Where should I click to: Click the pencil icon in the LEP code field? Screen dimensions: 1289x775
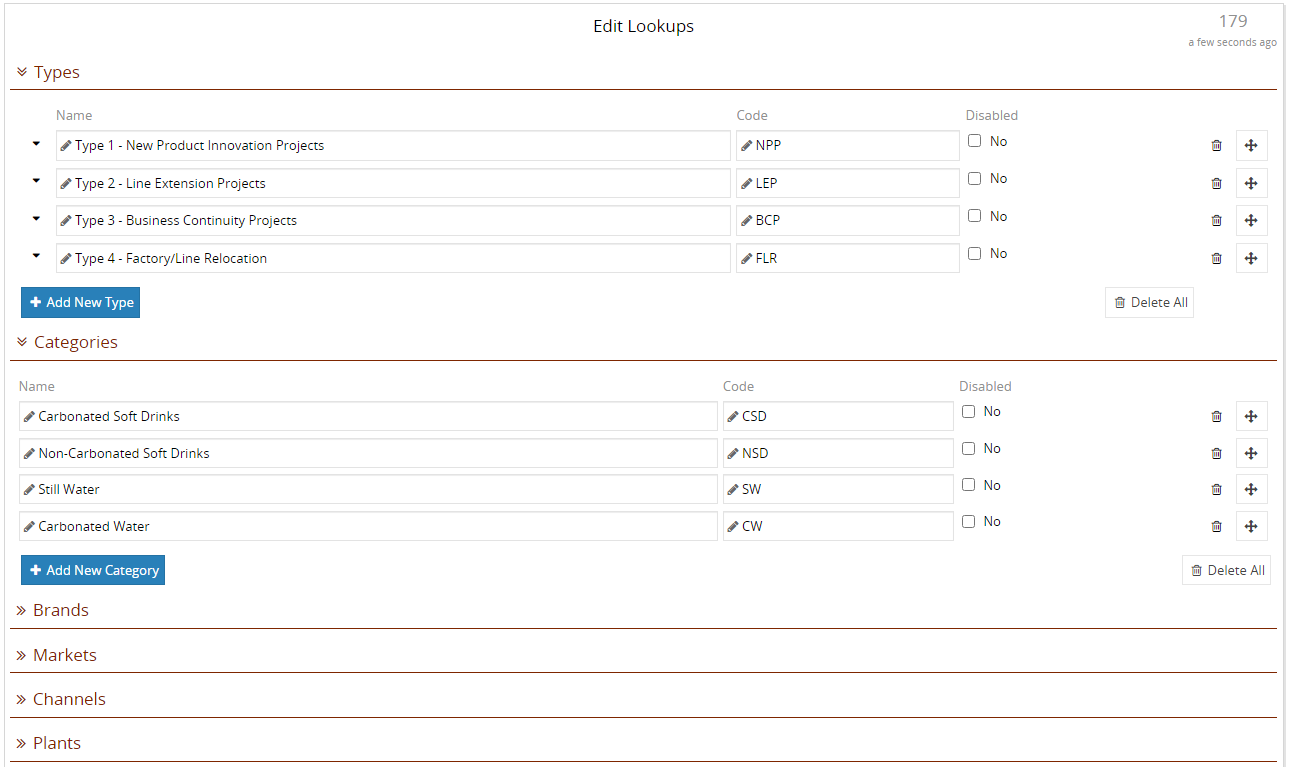[x=747, y=183]
